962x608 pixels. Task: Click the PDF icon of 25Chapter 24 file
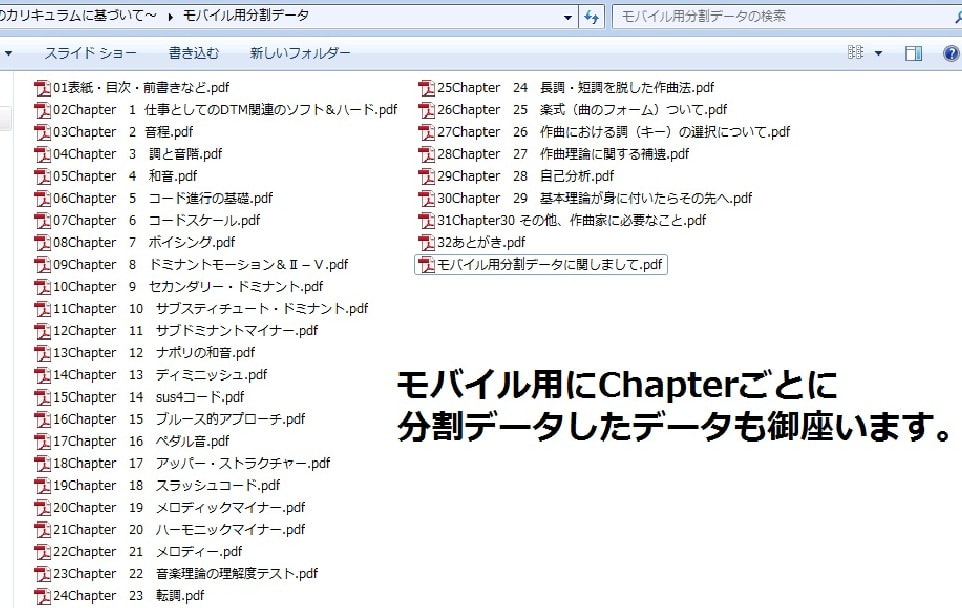coord(426,88)
